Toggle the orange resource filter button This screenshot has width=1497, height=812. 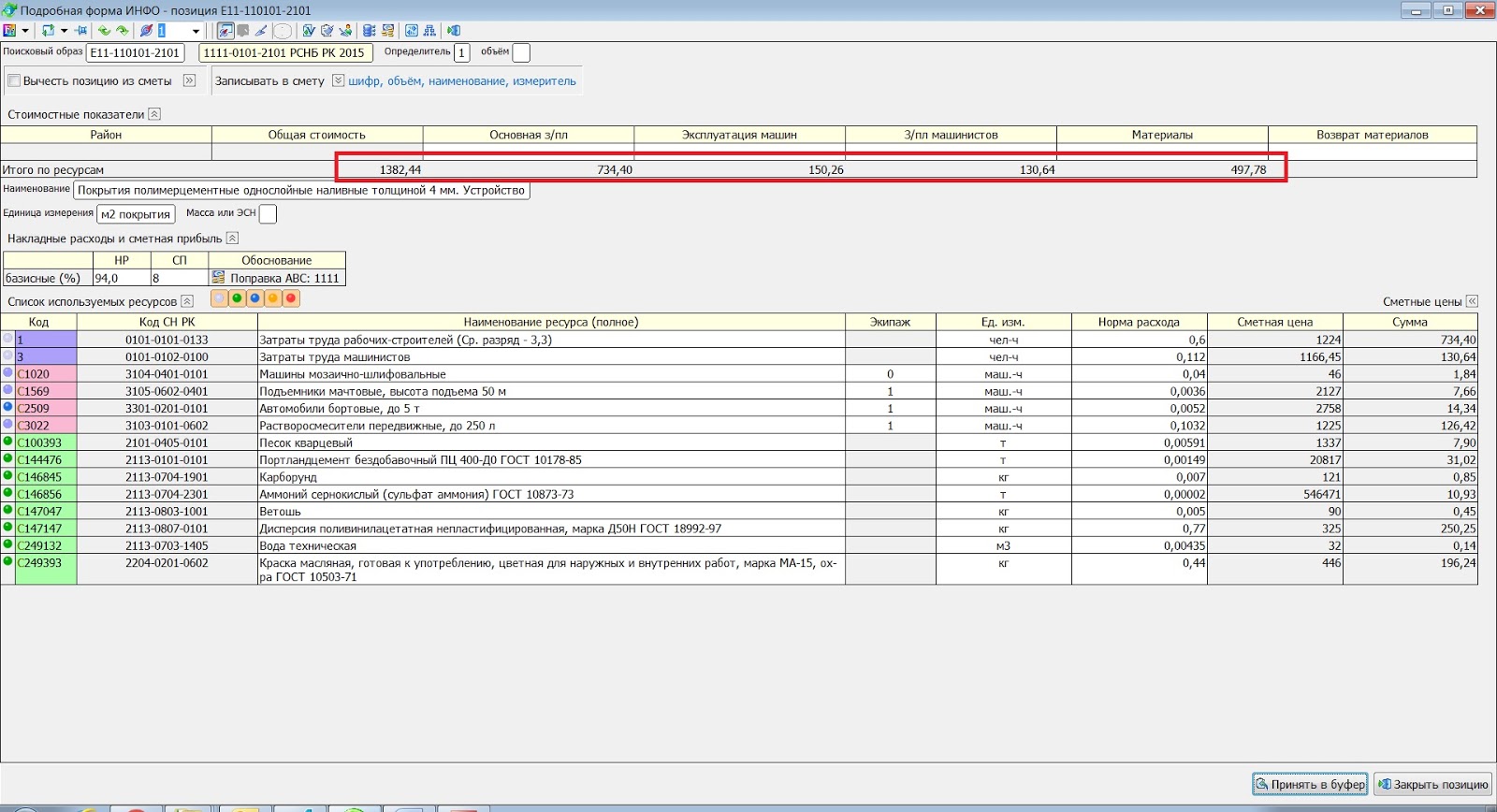pos(272,298)
